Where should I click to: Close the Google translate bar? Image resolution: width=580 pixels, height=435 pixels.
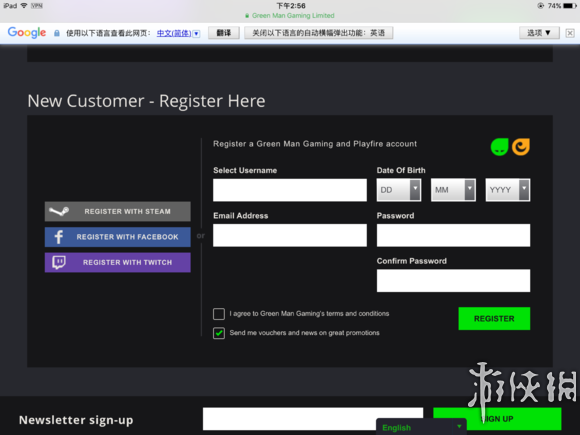pyautogui.click(x=570, y=33)
